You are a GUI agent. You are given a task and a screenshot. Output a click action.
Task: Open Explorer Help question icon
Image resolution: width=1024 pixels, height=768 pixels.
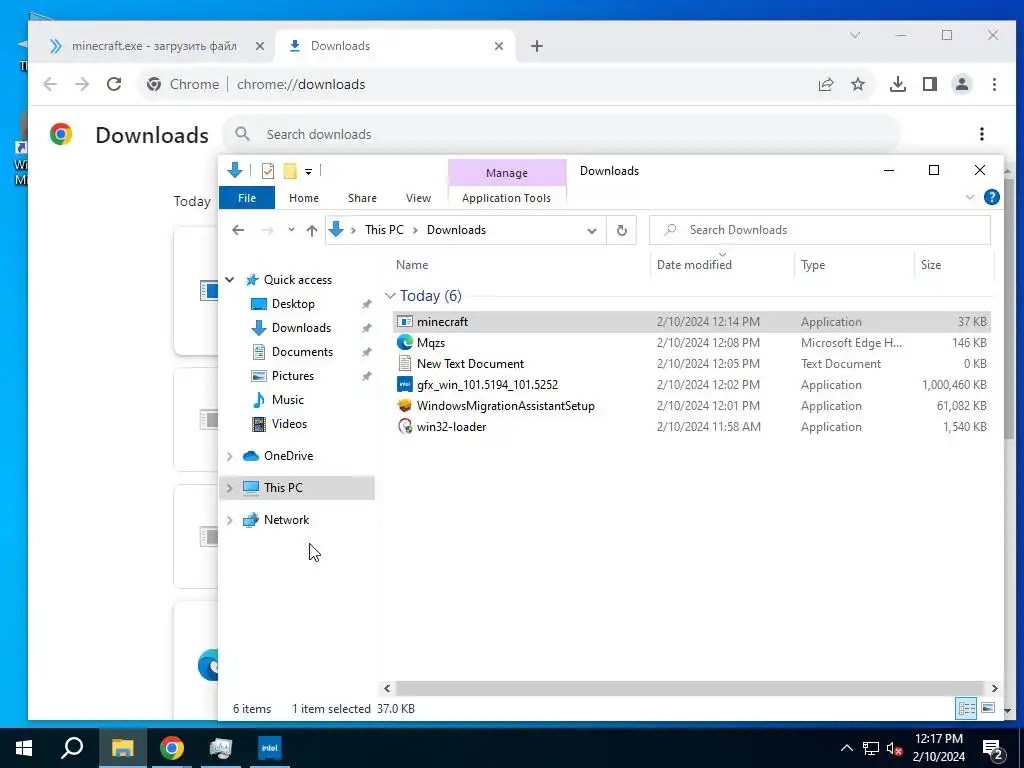[x=991, y=197]
